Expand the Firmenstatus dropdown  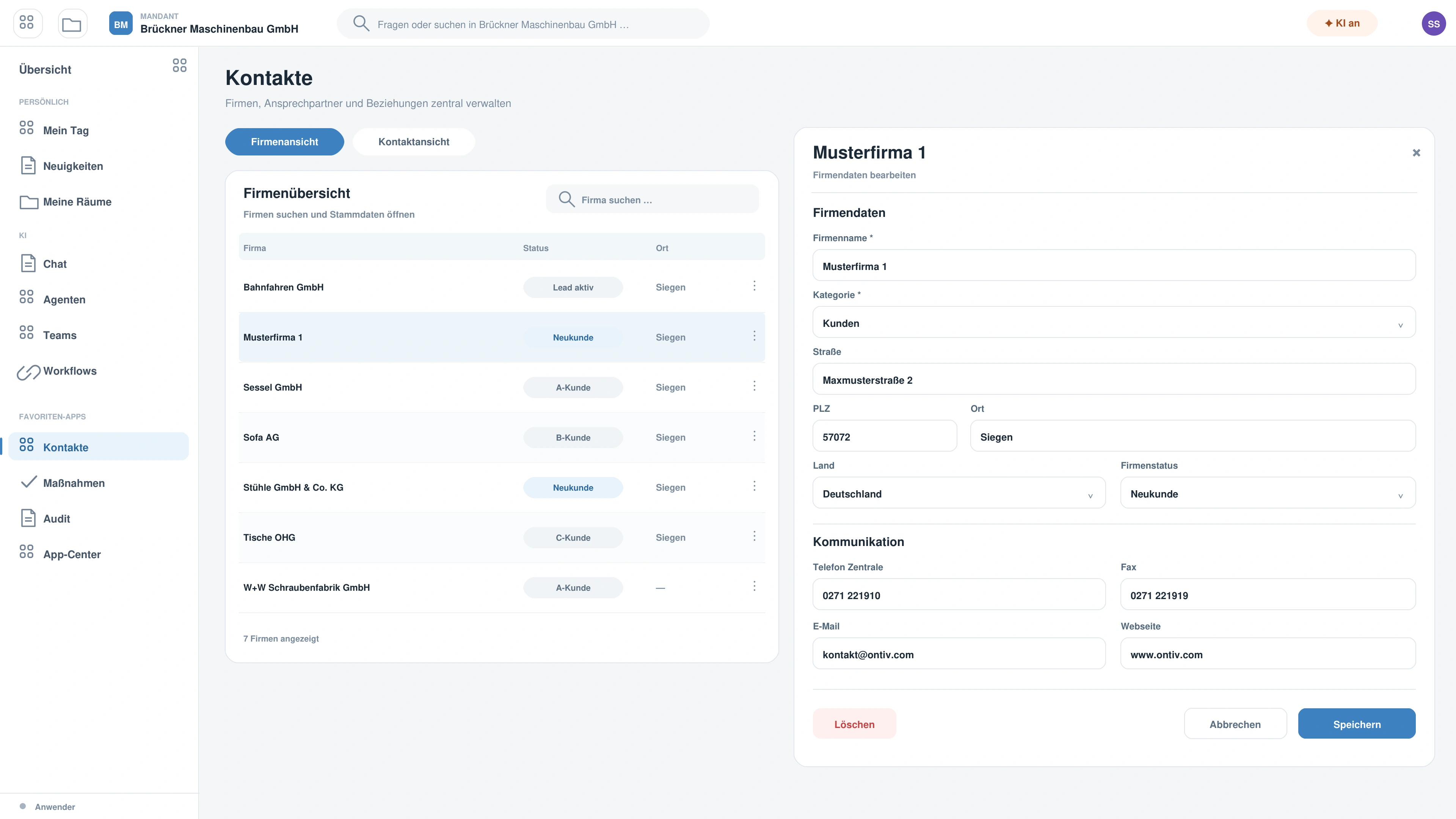(1268, 493)
